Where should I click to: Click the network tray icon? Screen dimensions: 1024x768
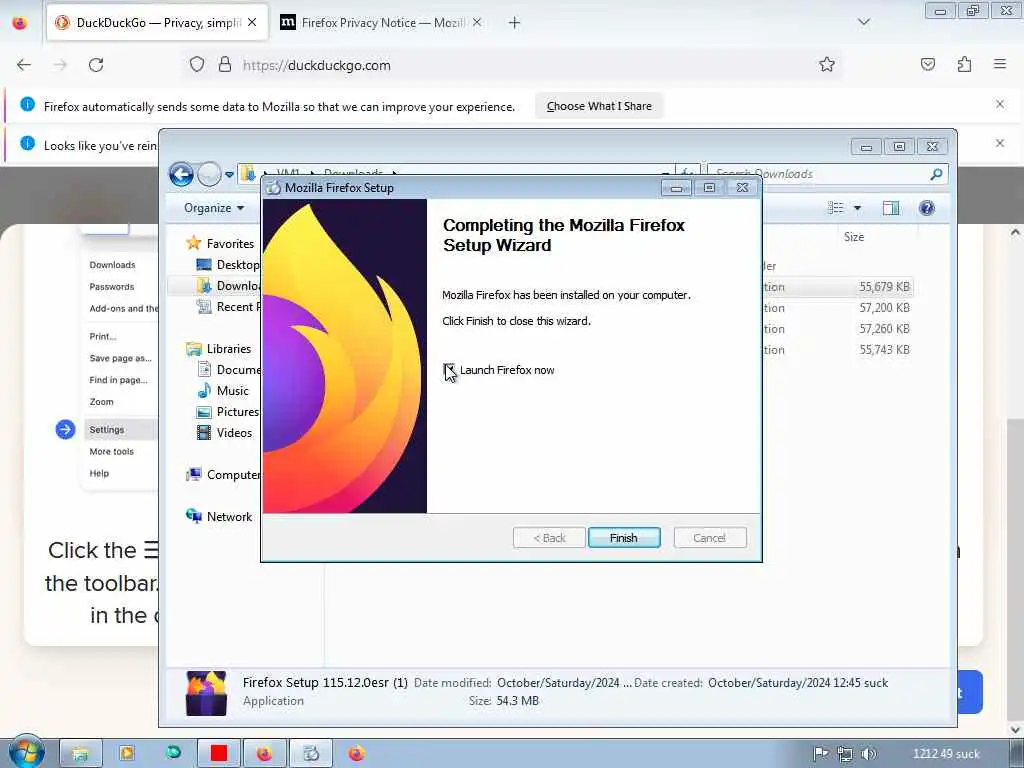point(844,754)
